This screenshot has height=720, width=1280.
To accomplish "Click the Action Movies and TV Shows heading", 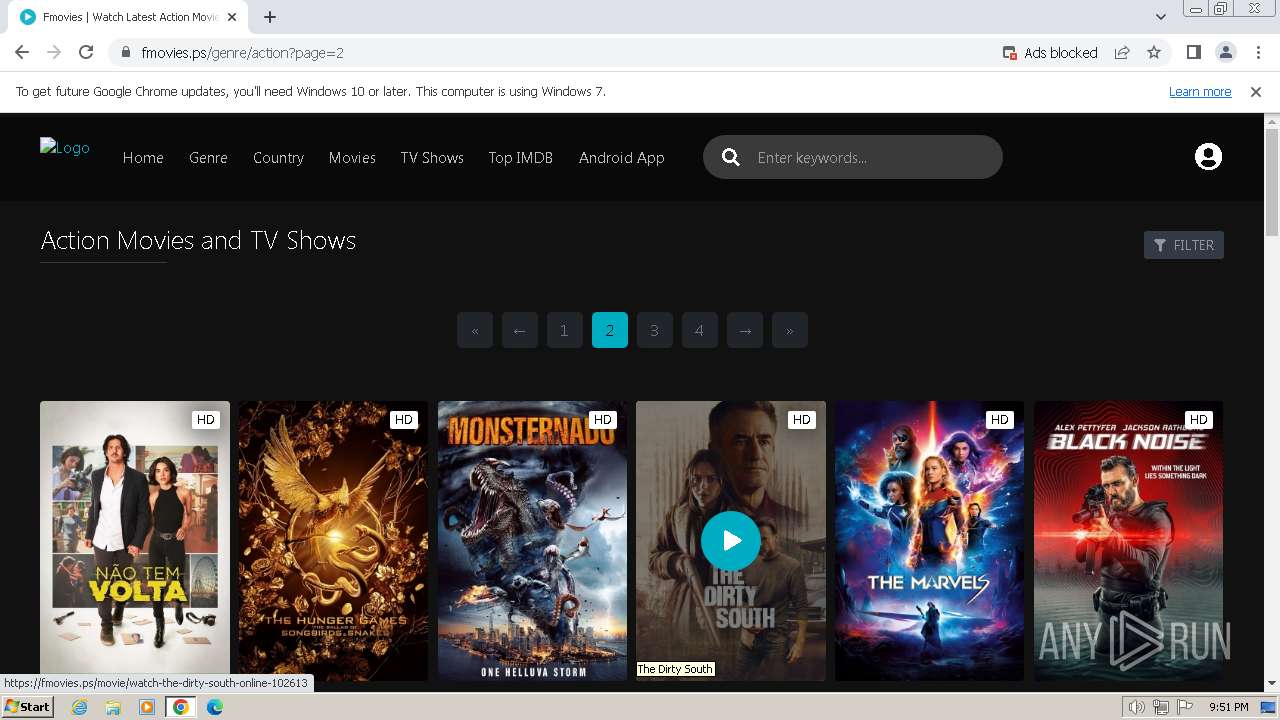I will pyautogui.click(x=198, y=240).
